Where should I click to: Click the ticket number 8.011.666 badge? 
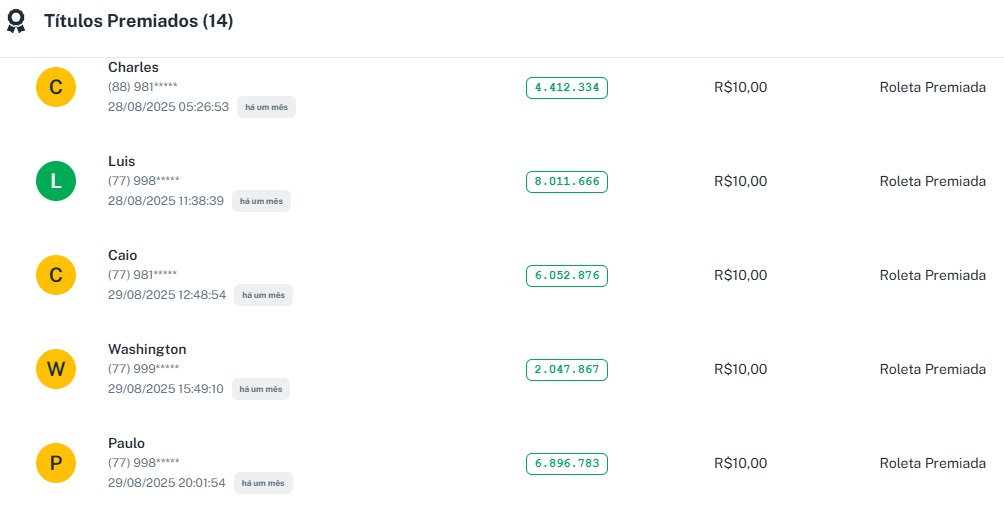tap(566, 182)
